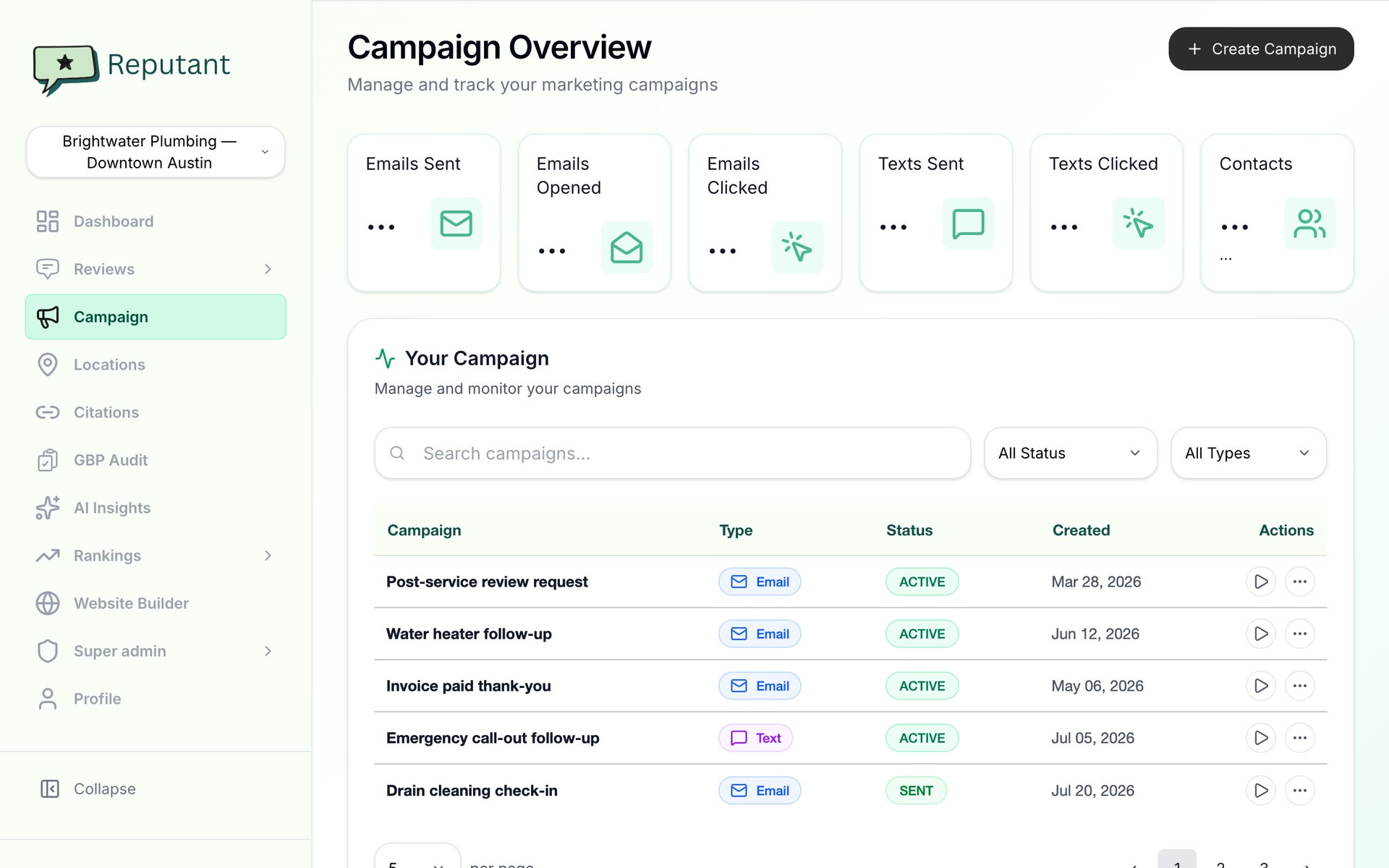The width and height of the screenshot is (1389, 868).
Task: Open more actions for Water heater follow-up
Action: coord(1300,634)
